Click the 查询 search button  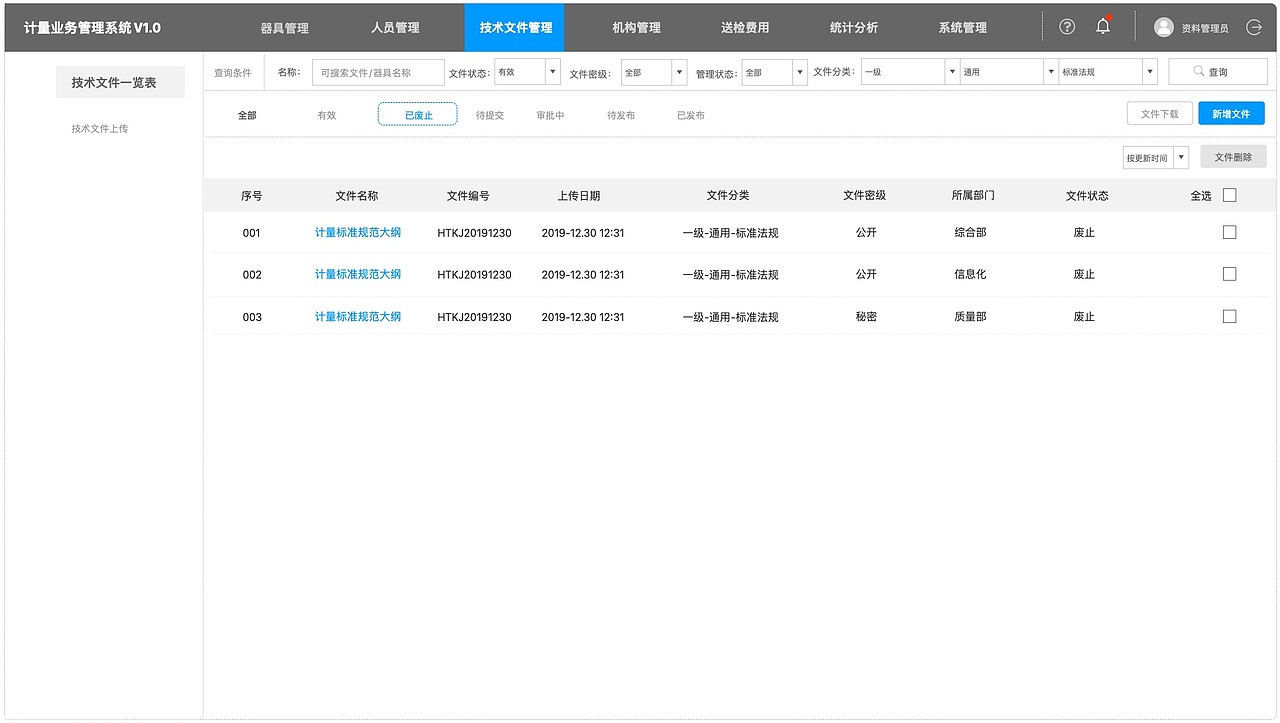1218,72
